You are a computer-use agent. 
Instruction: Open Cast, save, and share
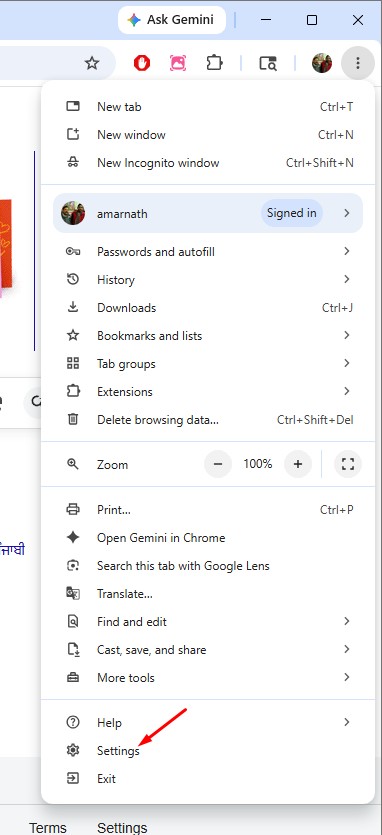(x=208, y=650)
